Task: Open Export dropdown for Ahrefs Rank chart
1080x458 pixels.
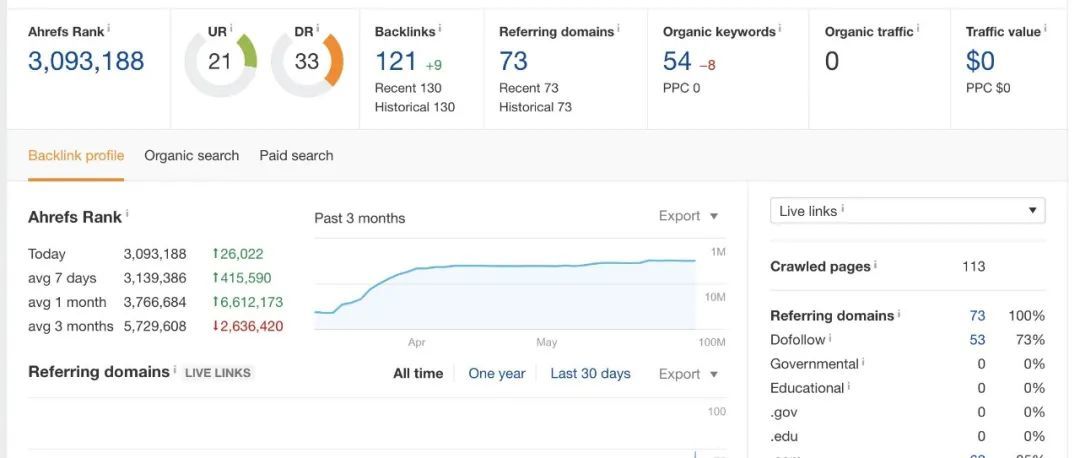Action: click(x=688, y=216)
